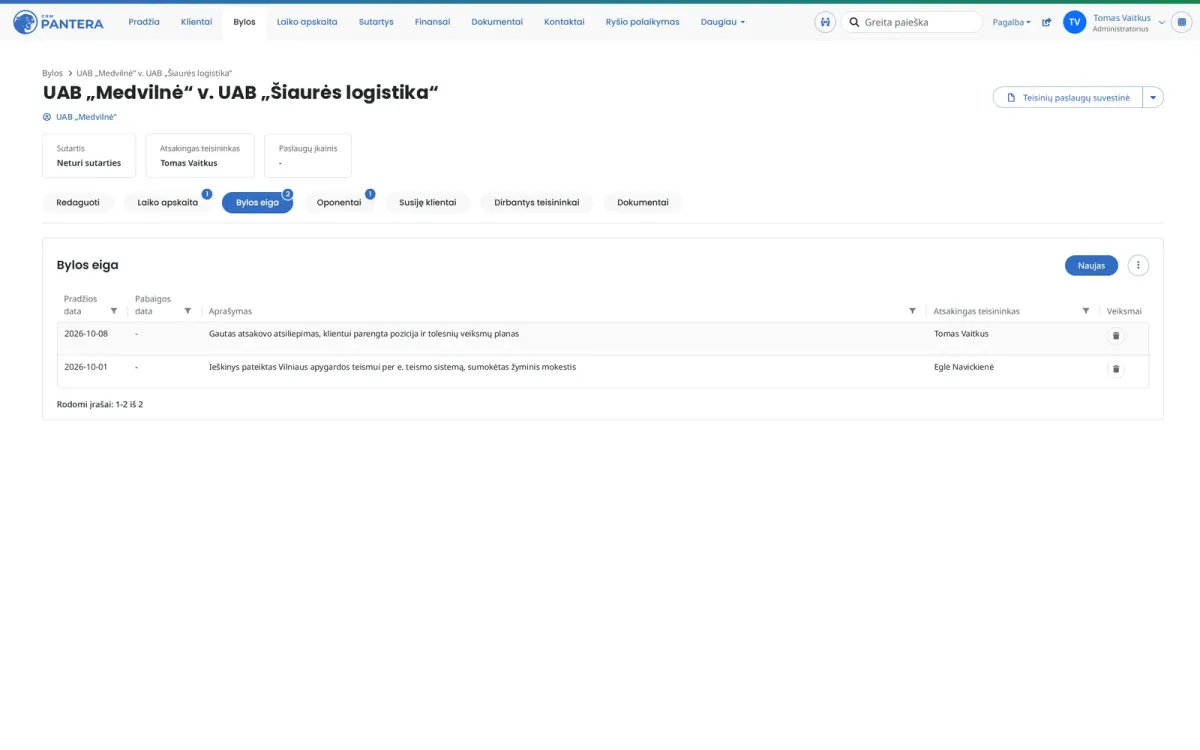The width and height of the screenshot is (1200, 750).
Task: Open the Susiję klientai tab
Action: tap(428, 203)
